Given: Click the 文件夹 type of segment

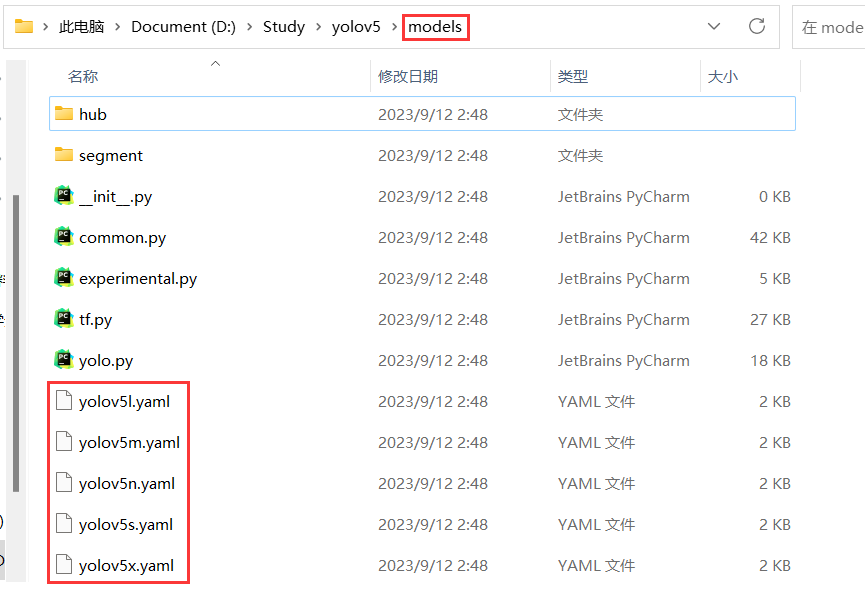Looking at the screenshot, I should [x=580, y=156].
